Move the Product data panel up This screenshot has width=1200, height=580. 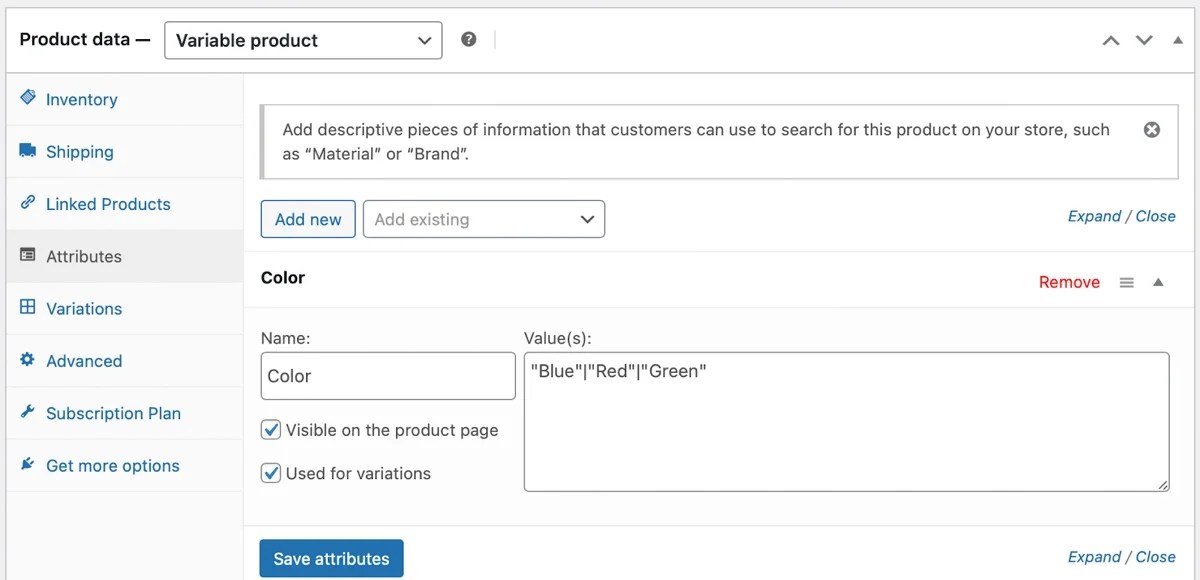(x=1110, y=40)
